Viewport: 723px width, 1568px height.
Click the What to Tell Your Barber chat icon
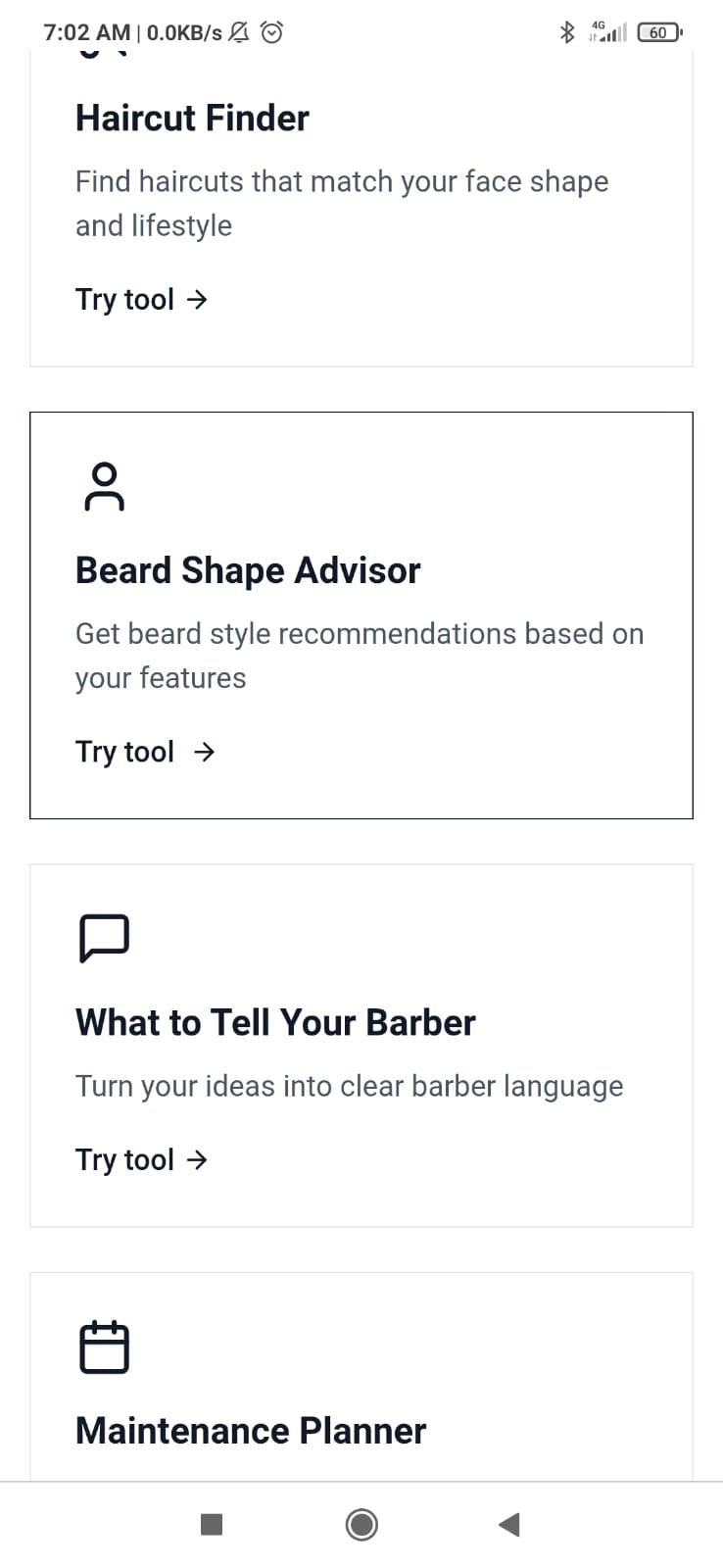[x=104, y=937]
